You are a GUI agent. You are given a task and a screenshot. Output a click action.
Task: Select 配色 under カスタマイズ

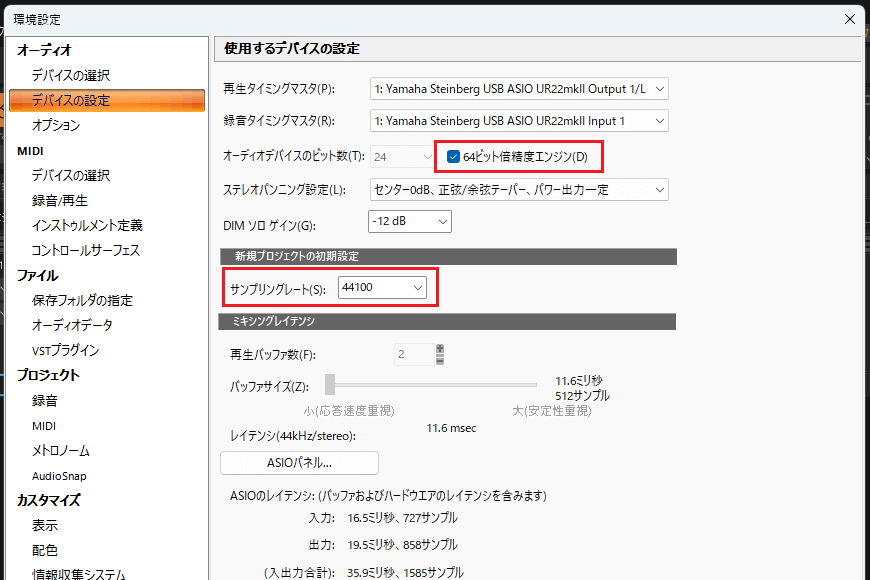click(x=45, y=550)
